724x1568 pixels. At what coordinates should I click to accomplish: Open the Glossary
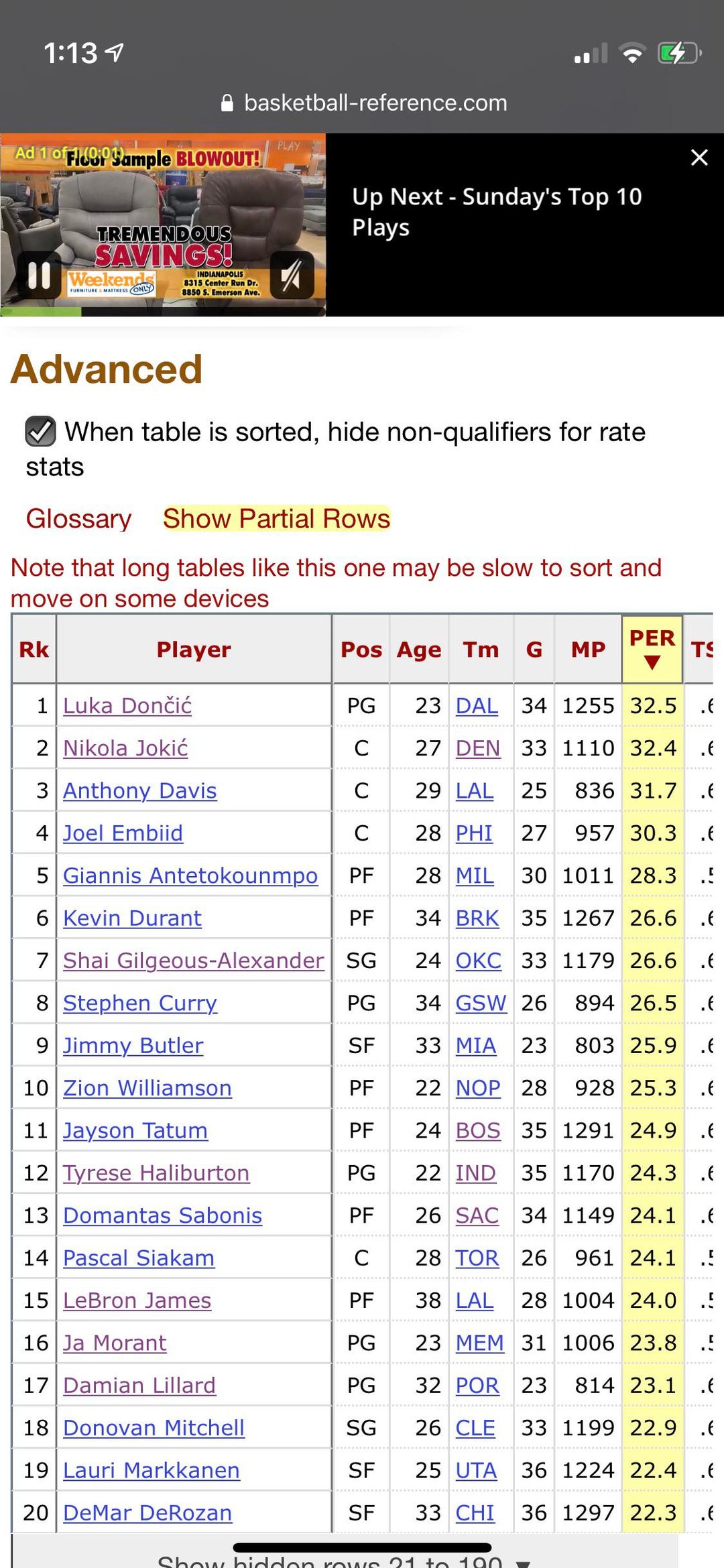(x=78, y=519)
